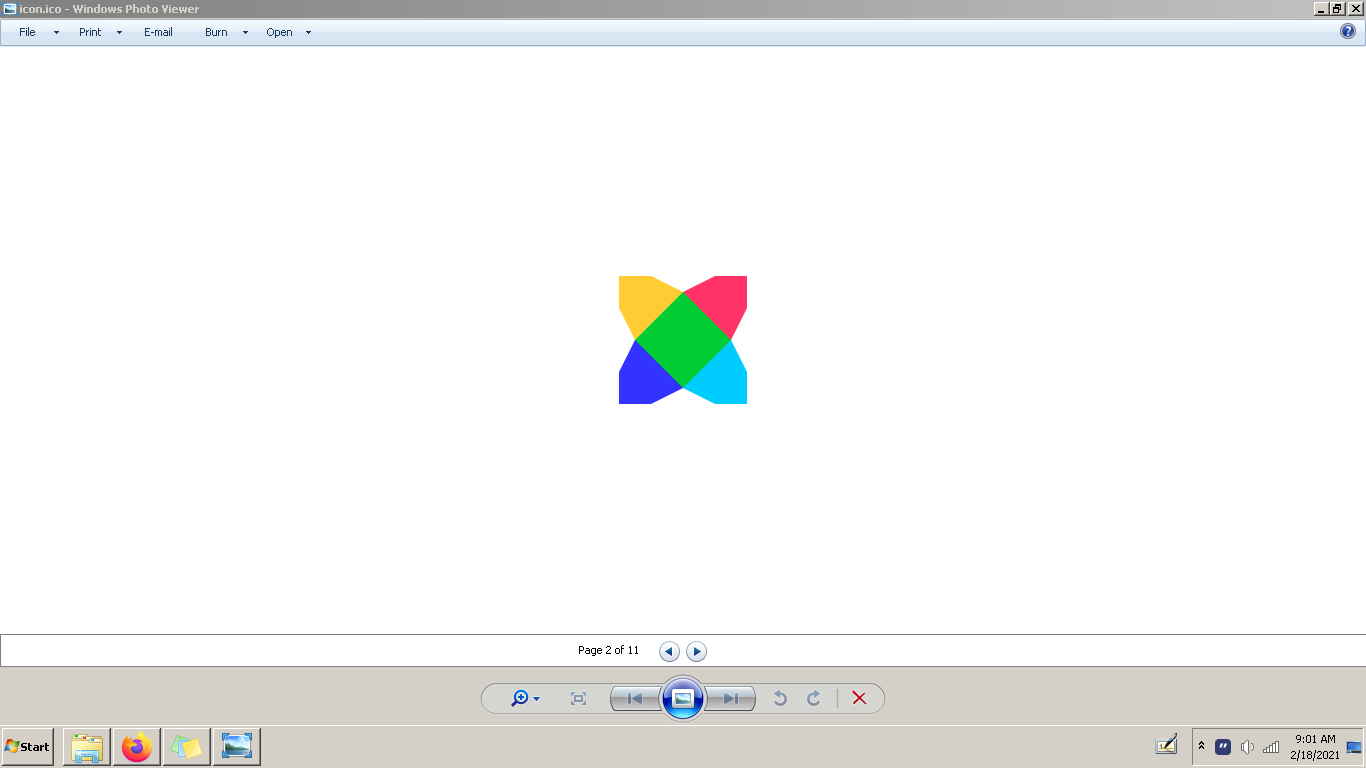1366x768 pixels.
Task: Expand the Burn dropdown arrow
Action: pyautogui.click(x=245, y=32)
